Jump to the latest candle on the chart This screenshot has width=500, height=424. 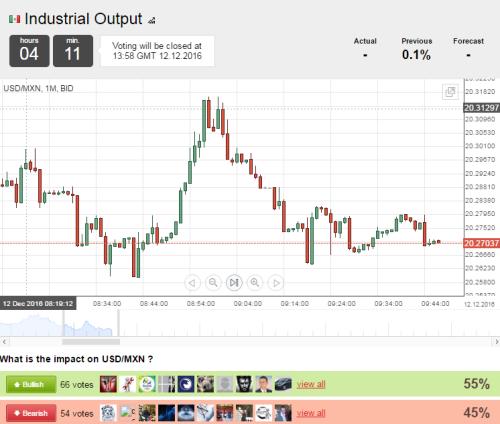point(234,283)
